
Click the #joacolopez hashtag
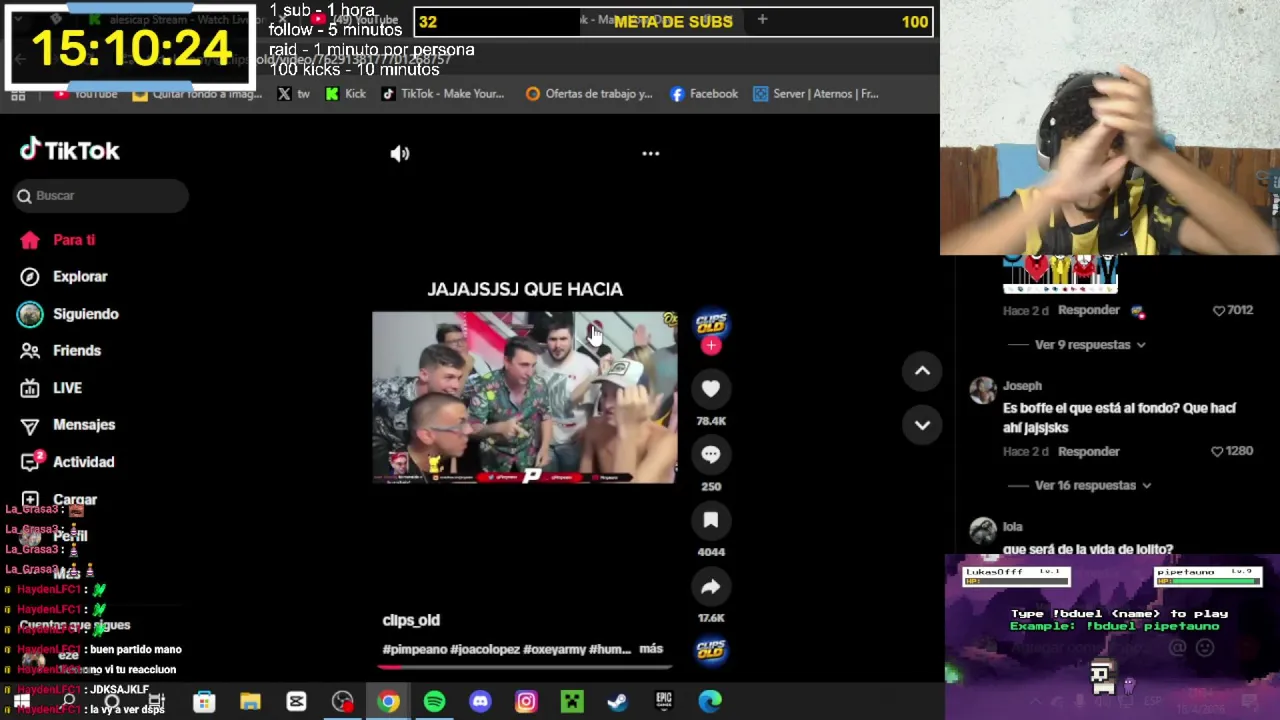pos(485,649)
